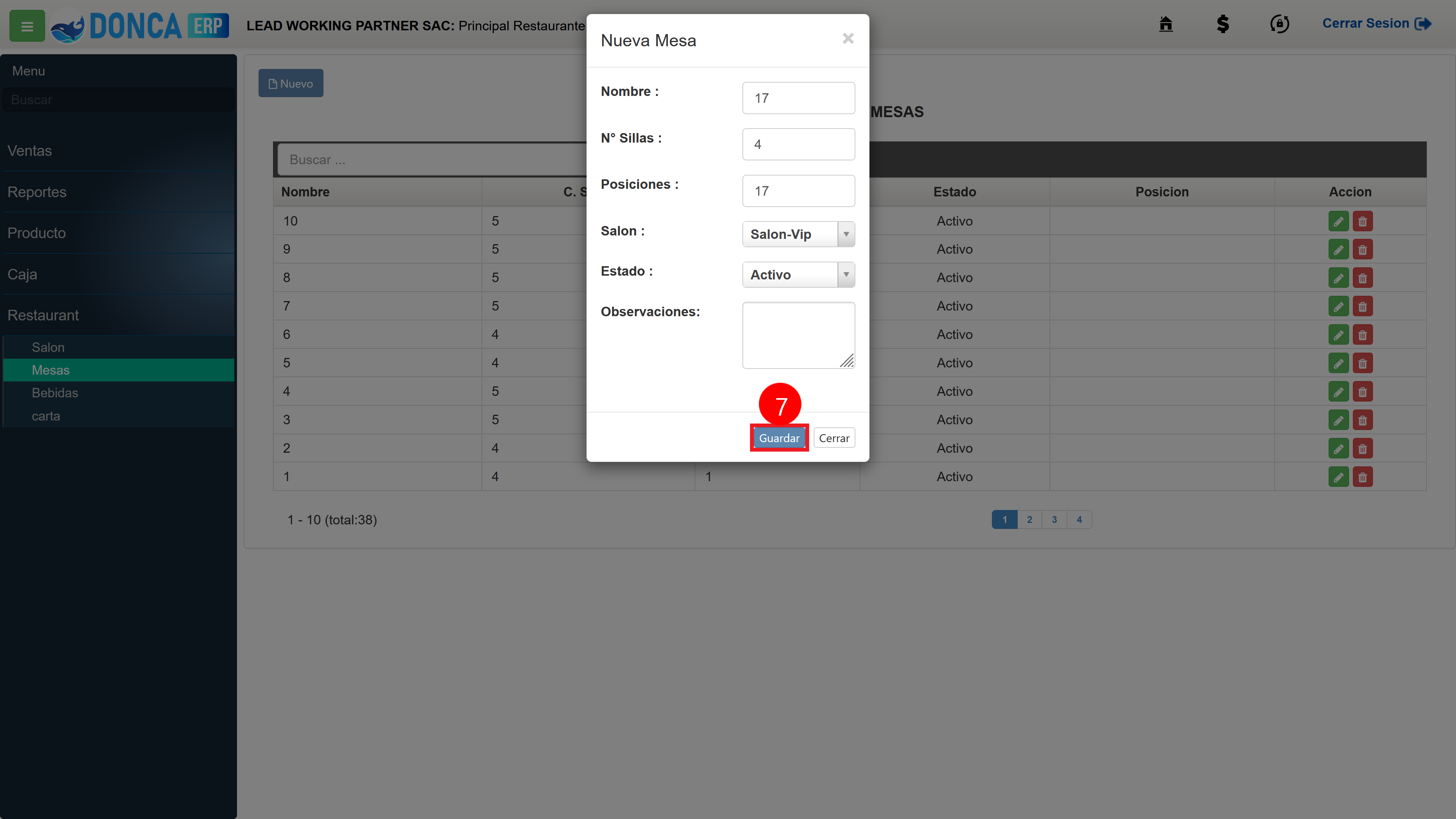Go to pagination page 2
Viewport: 1456px width, 819px height.
(x=1029, y=519)
